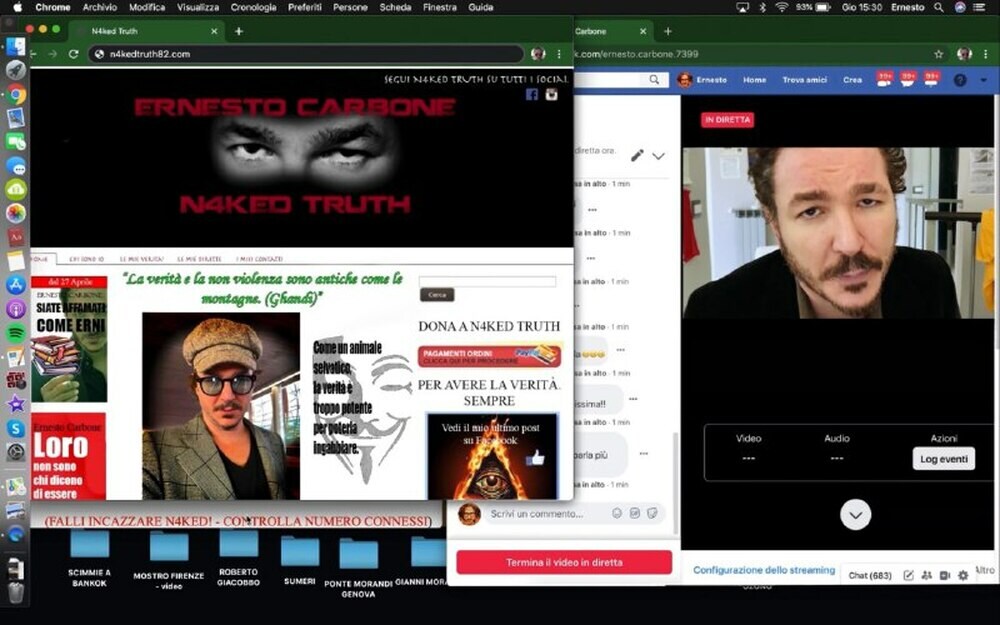Click the Loro non sono chi dicono book thumbnail
The width and height of the screenshot is (1000, 625).
(68, 456)
